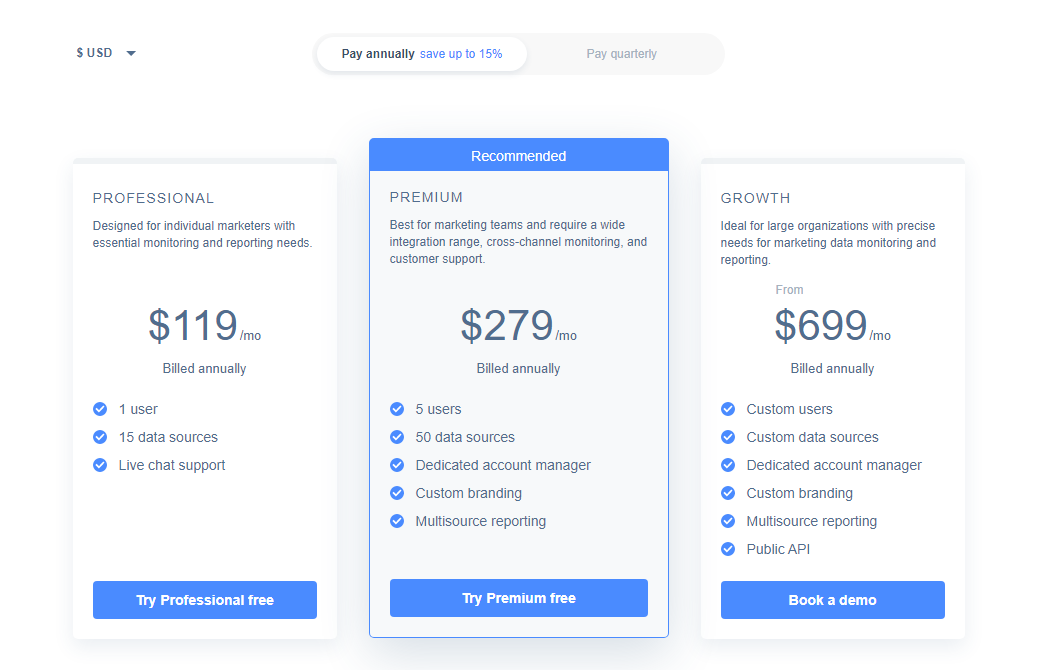
Task: Click Premium's Dedicated account manager checkmark
Action: (x=397, y=465)
